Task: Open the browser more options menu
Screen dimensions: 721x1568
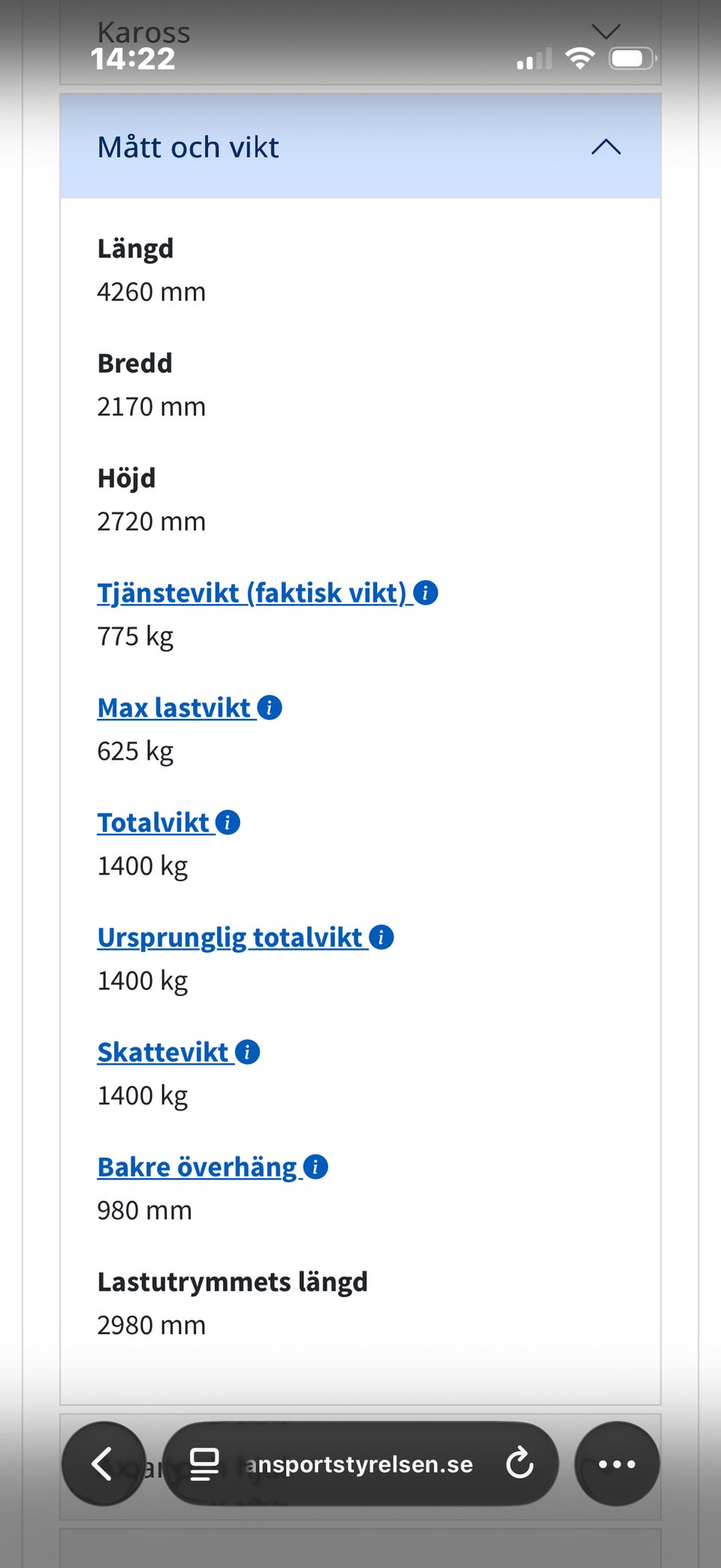Action: (x=617, y=1464)
